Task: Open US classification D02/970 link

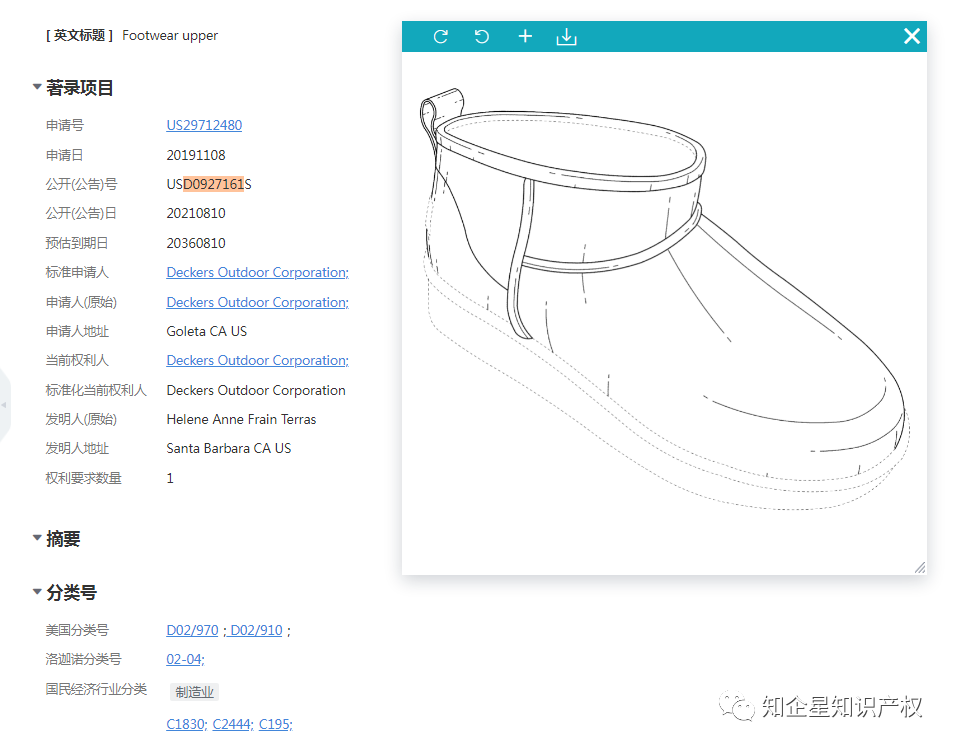Action: point(192,630)
